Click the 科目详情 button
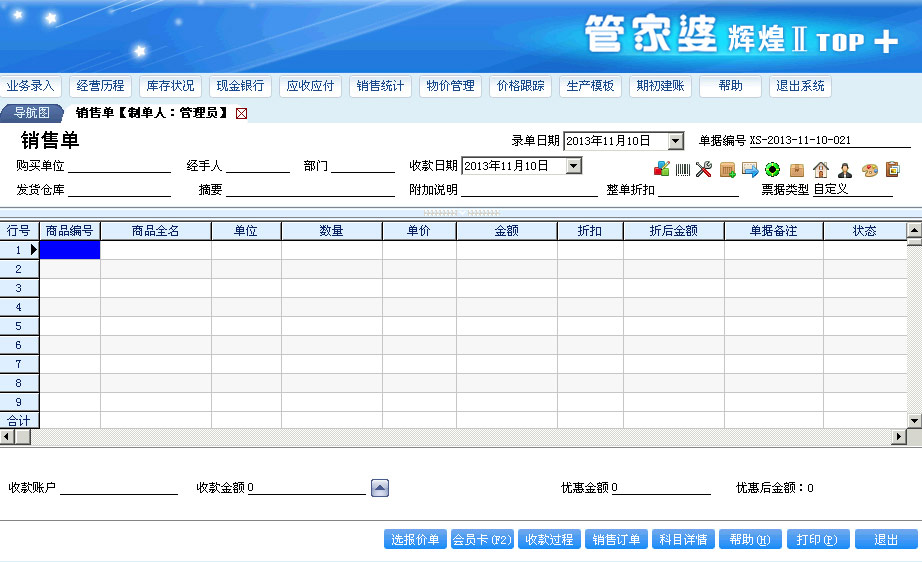This screenshot has width=922, height=562. [x=683, y=539]
